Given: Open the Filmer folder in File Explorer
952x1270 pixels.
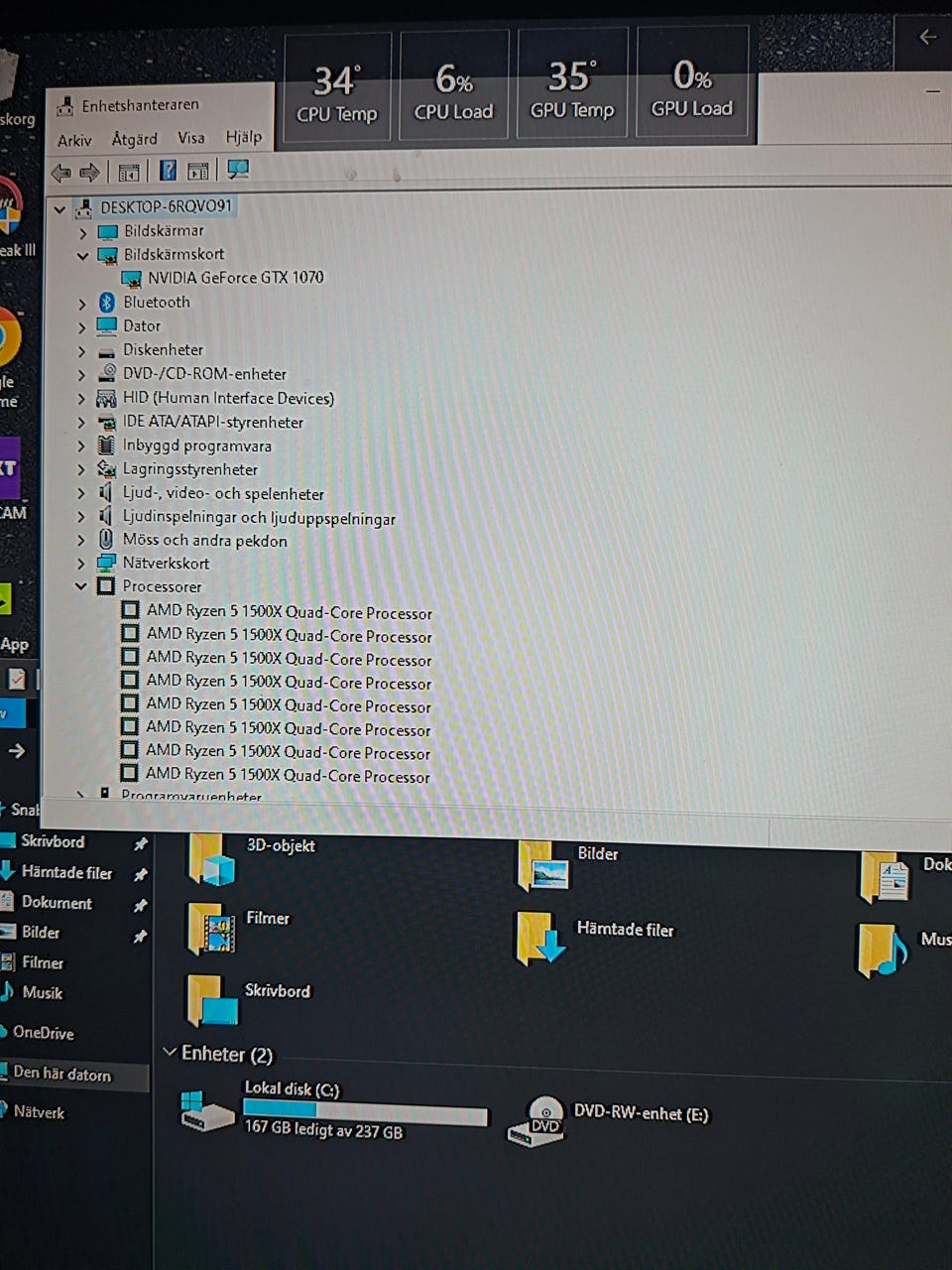Looking at the screenshot, I should pos(239,928).
